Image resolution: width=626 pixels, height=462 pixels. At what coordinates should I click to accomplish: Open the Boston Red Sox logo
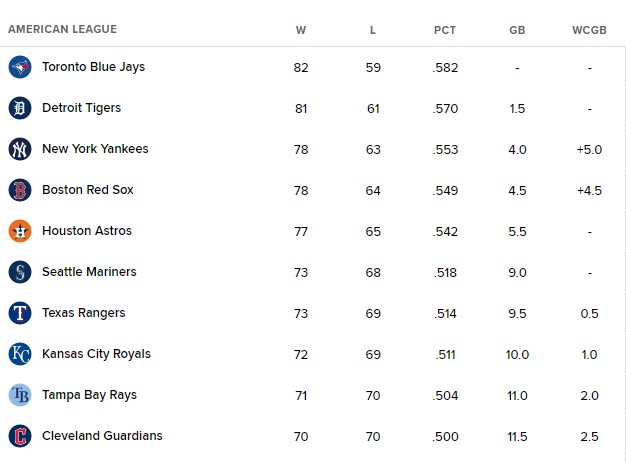20,190
